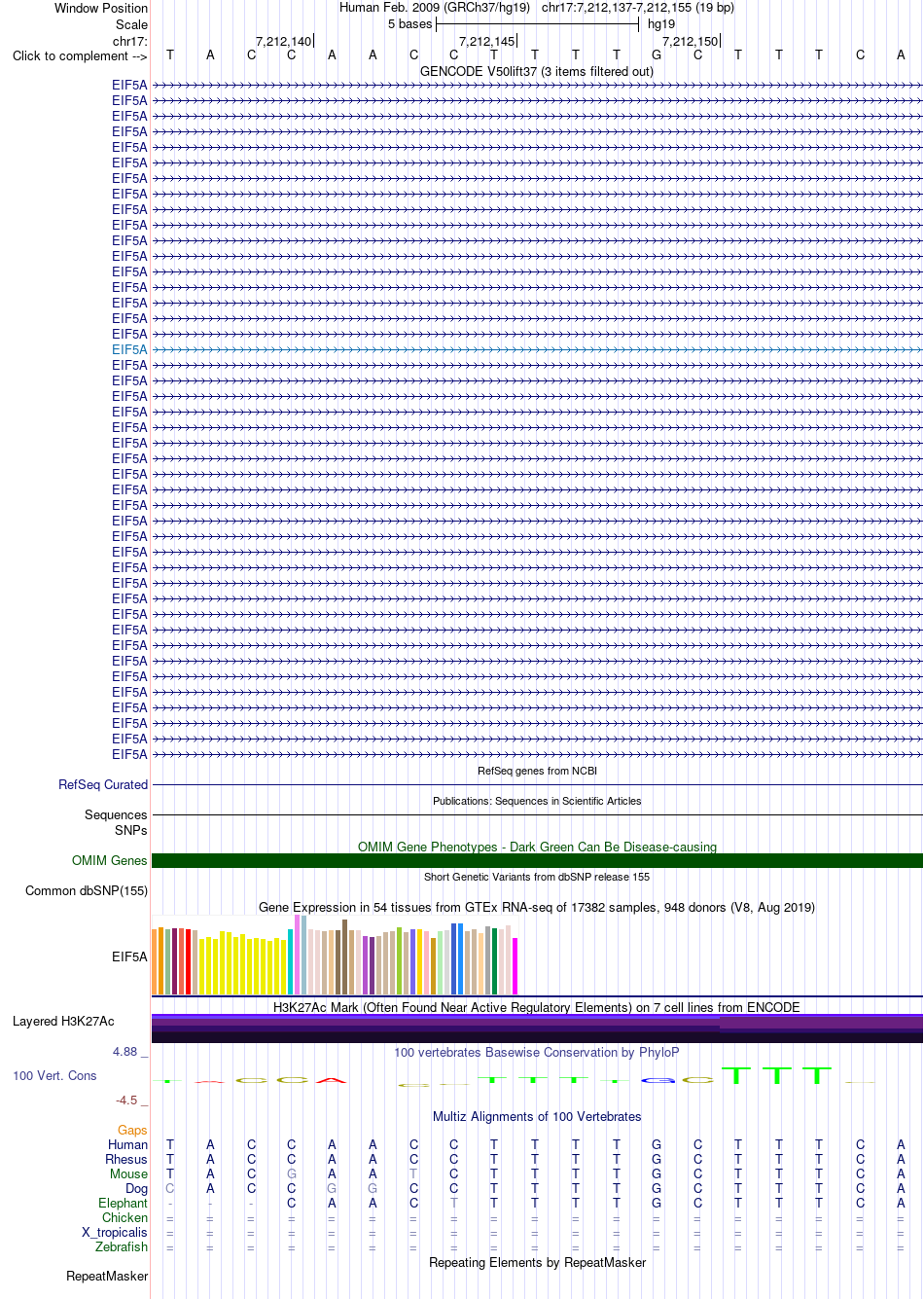Open the 'RepeatMasker' track label

point(107,1276)
